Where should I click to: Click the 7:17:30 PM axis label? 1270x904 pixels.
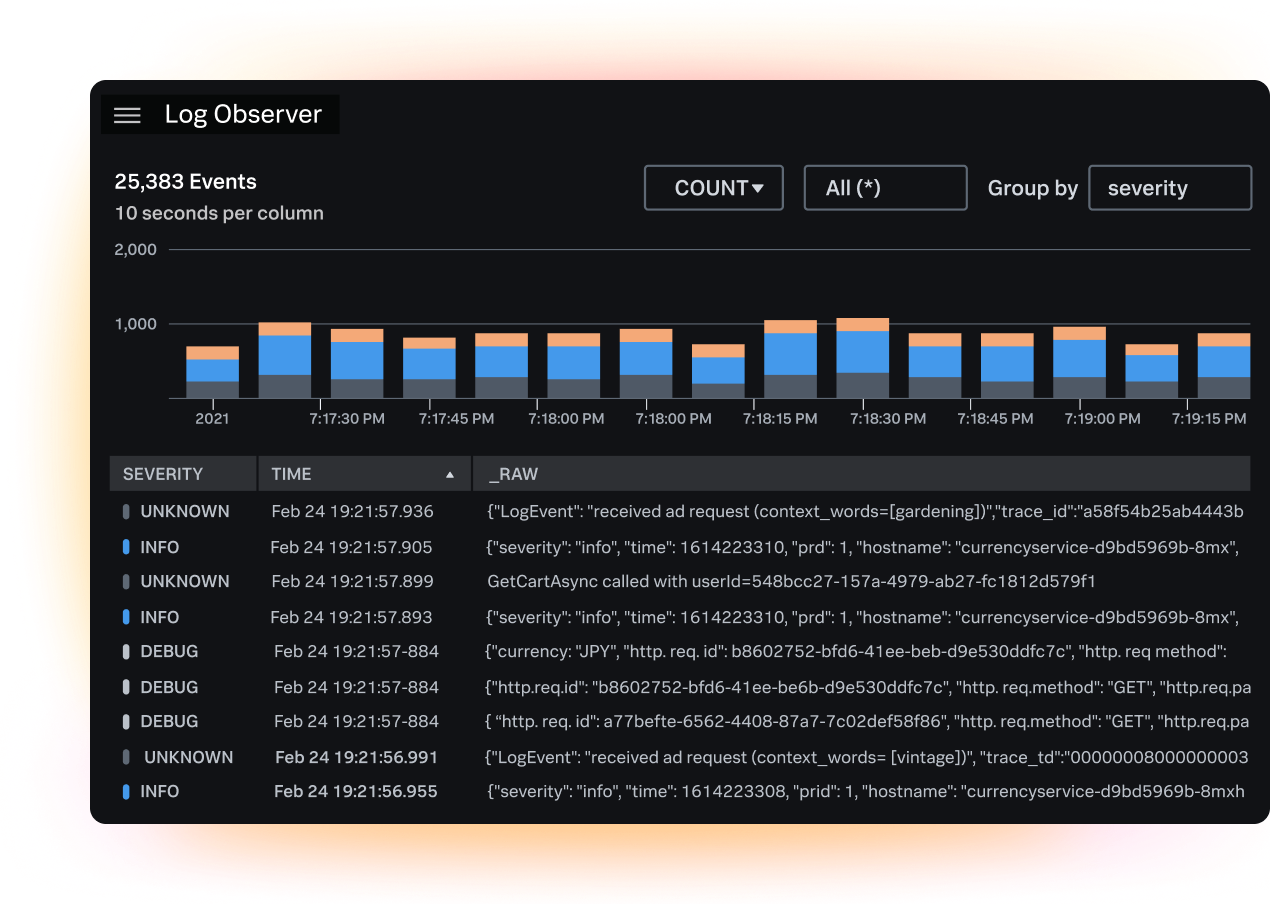coord(347,419)
